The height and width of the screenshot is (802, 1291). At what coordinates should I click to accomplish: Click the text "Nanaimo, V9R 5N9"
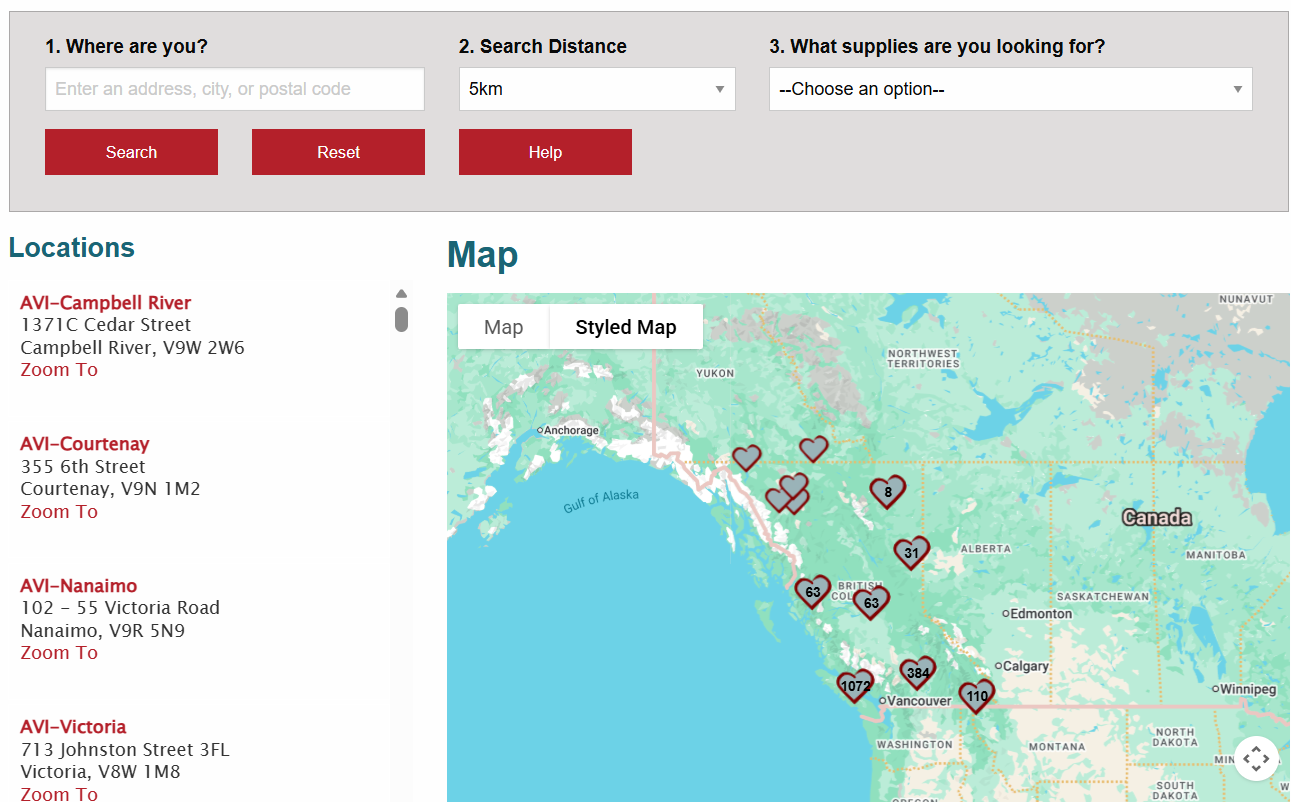coord(103,631)
